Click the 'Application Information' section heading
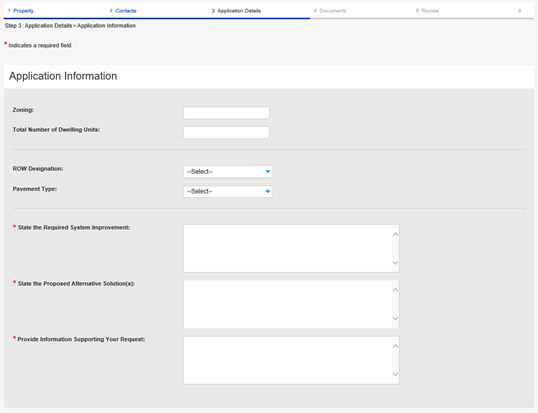 coord(63,76)
